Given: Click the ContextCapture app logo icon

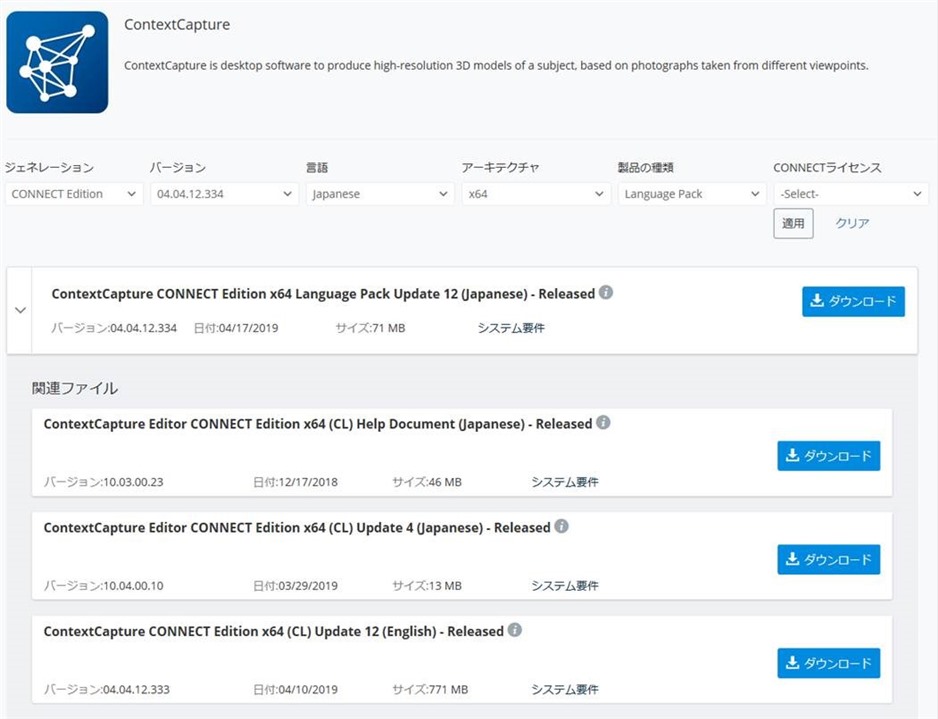Looking at the screenshot, I should 56,62.
